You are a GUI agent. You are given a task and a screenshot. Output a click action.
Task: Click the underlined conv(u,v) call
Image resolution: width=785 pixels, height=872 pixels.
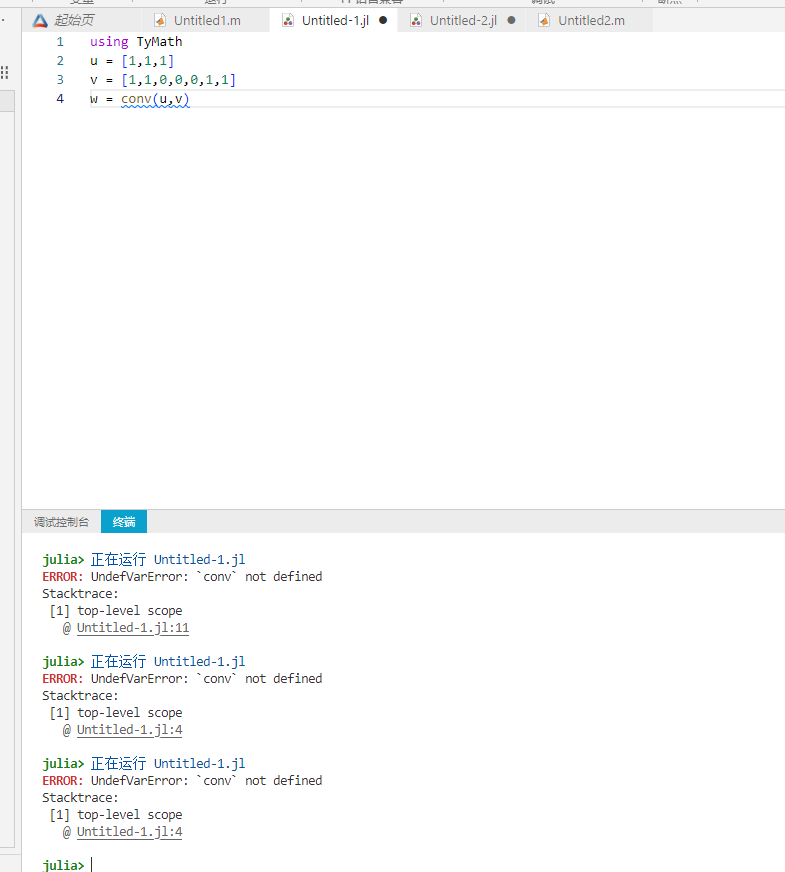coord(155,99)
